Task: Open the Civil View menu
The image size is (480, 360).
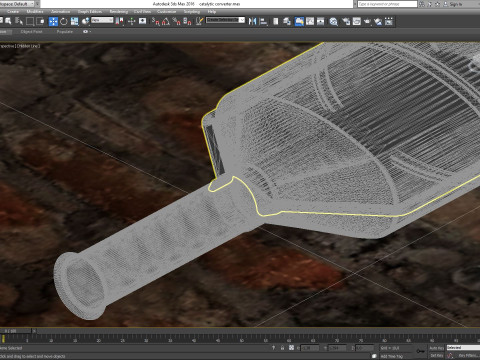Action: point(142,12)
